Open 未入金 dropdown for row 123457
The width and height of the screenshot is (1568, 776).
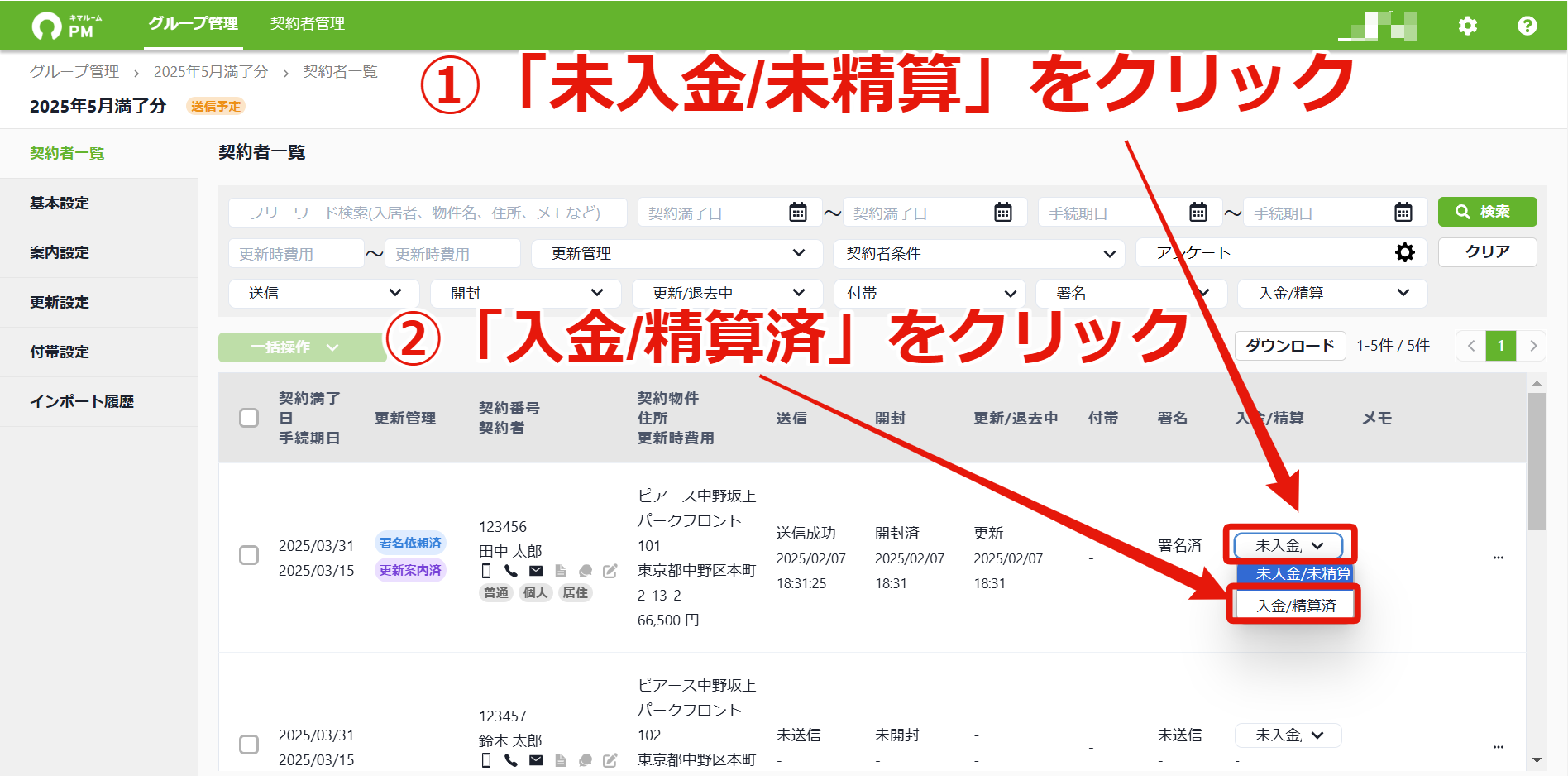point(1288,735)
